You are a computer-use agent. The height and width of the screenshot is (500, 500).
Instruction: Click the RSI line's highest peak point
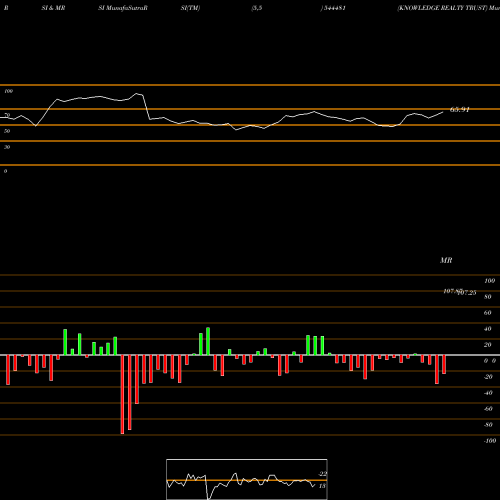(136, 94)
